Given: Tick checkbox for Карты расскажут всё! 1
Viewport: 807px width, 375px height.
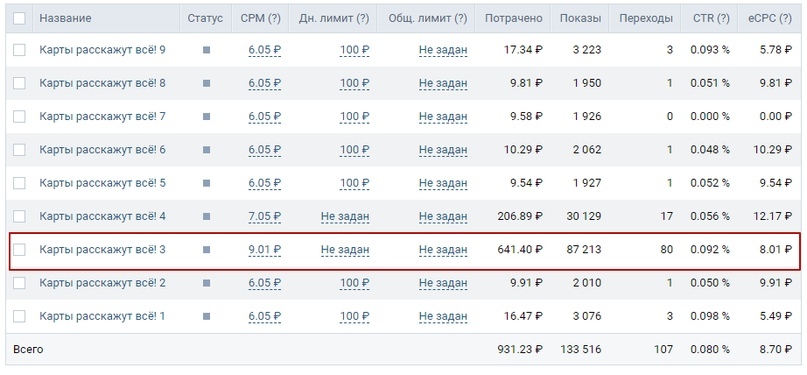Looking at the screenshot, I should point(19,316).
